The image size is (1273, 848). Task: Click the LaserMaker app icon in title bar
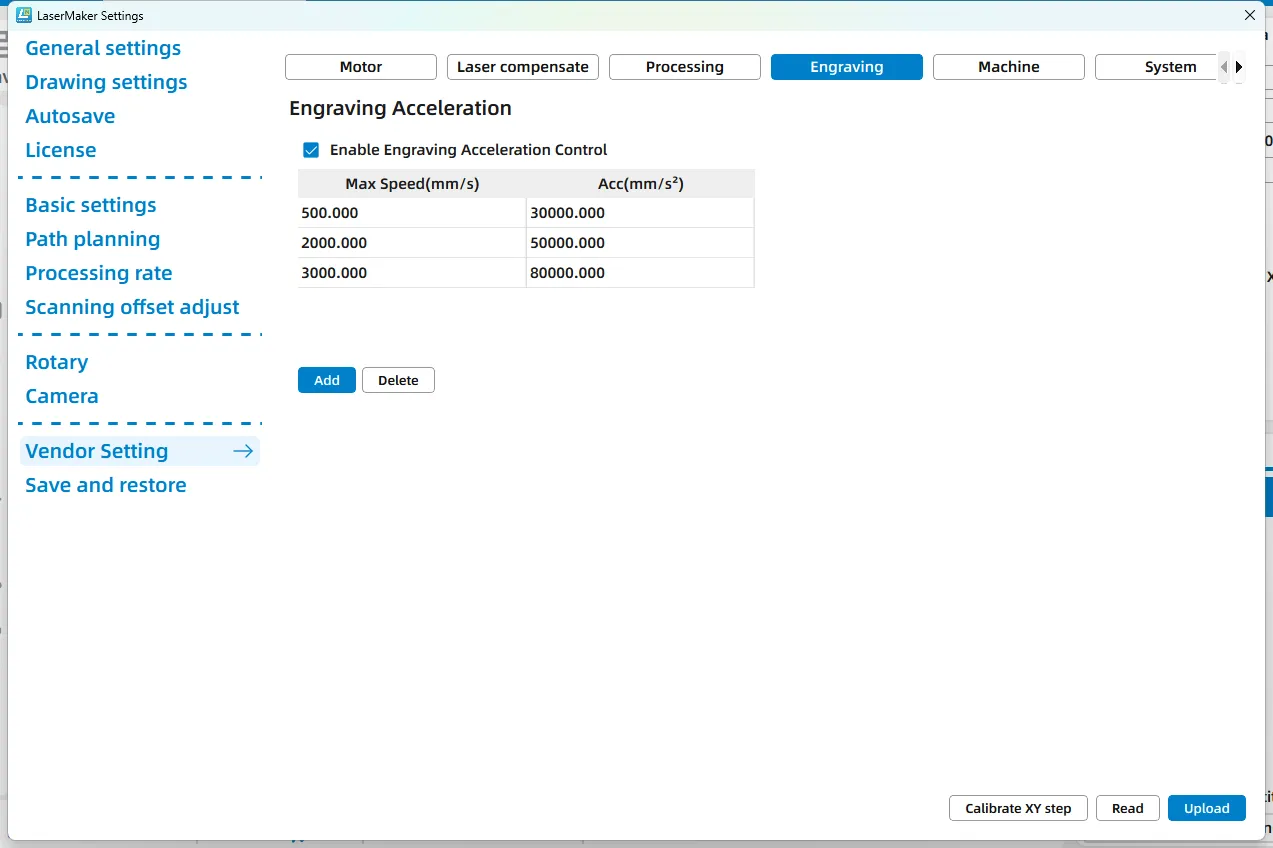click(24, 15)
